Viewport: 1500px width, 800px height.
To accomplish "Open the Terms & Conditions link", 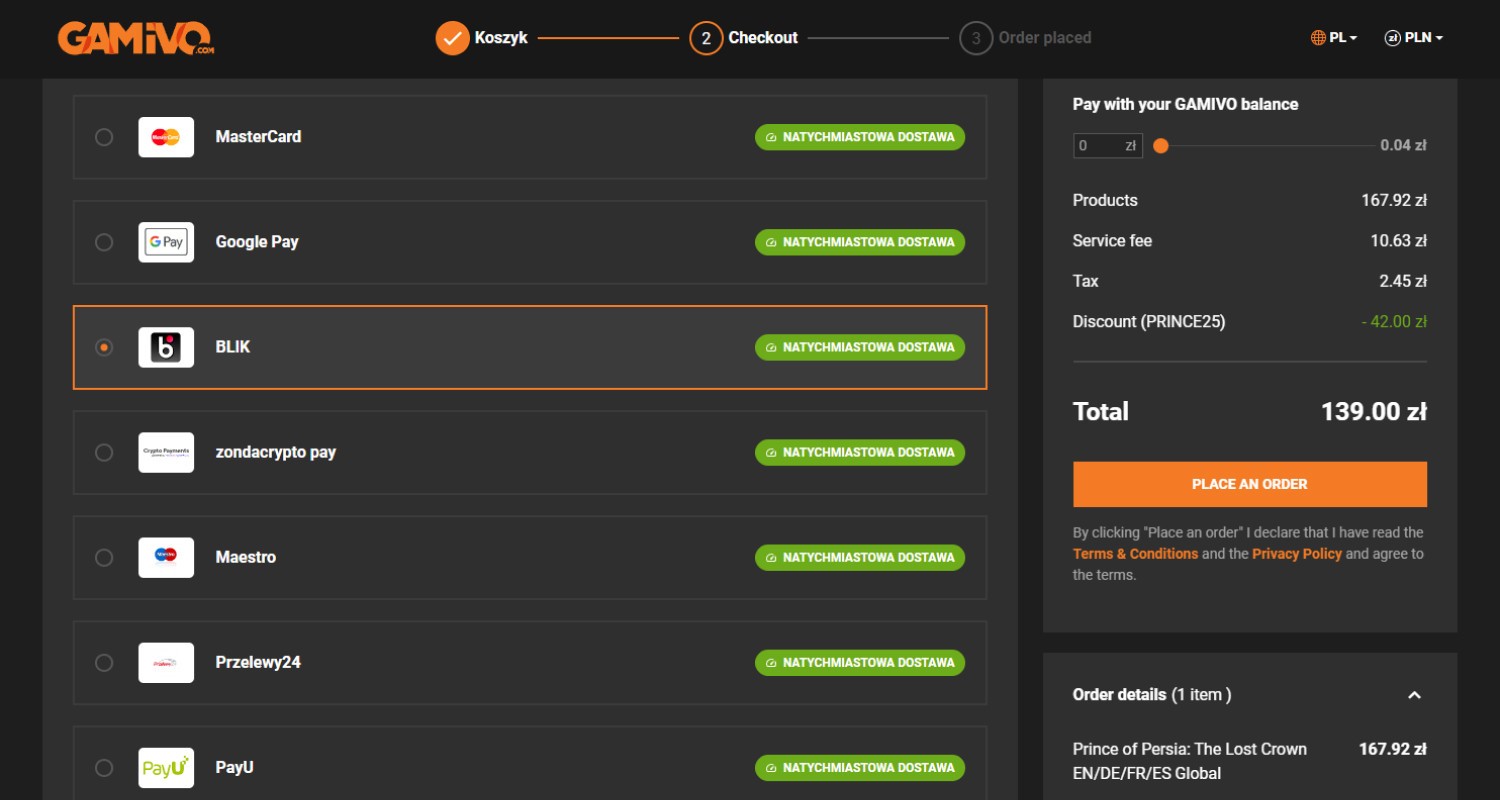I will click(x=1135, y=554).
